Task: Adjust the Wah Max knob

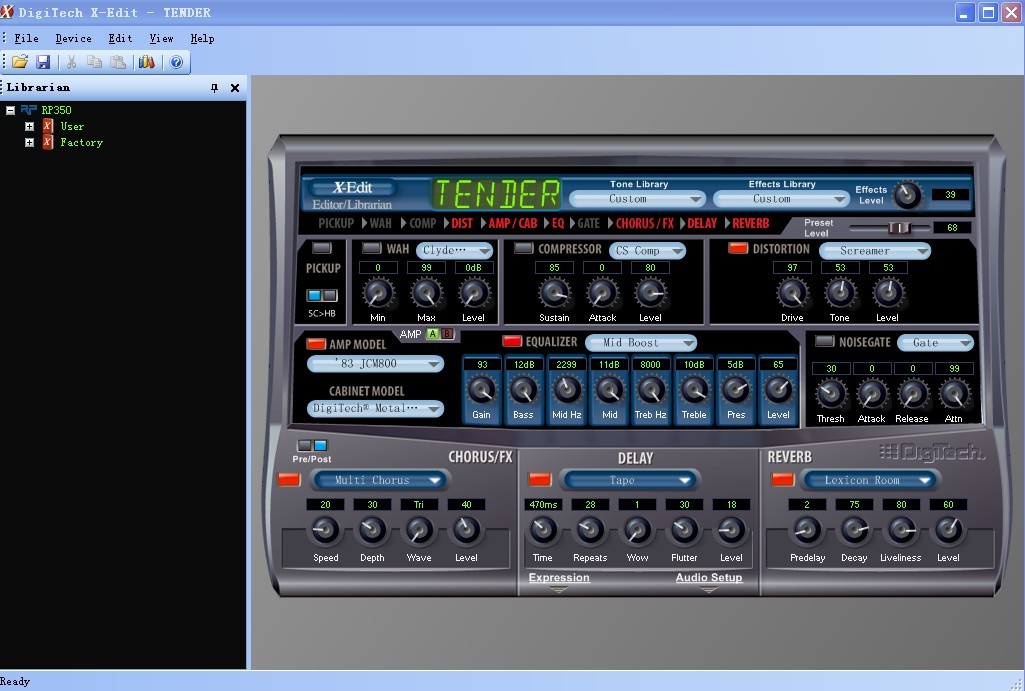Action: (x=426, y=293)
